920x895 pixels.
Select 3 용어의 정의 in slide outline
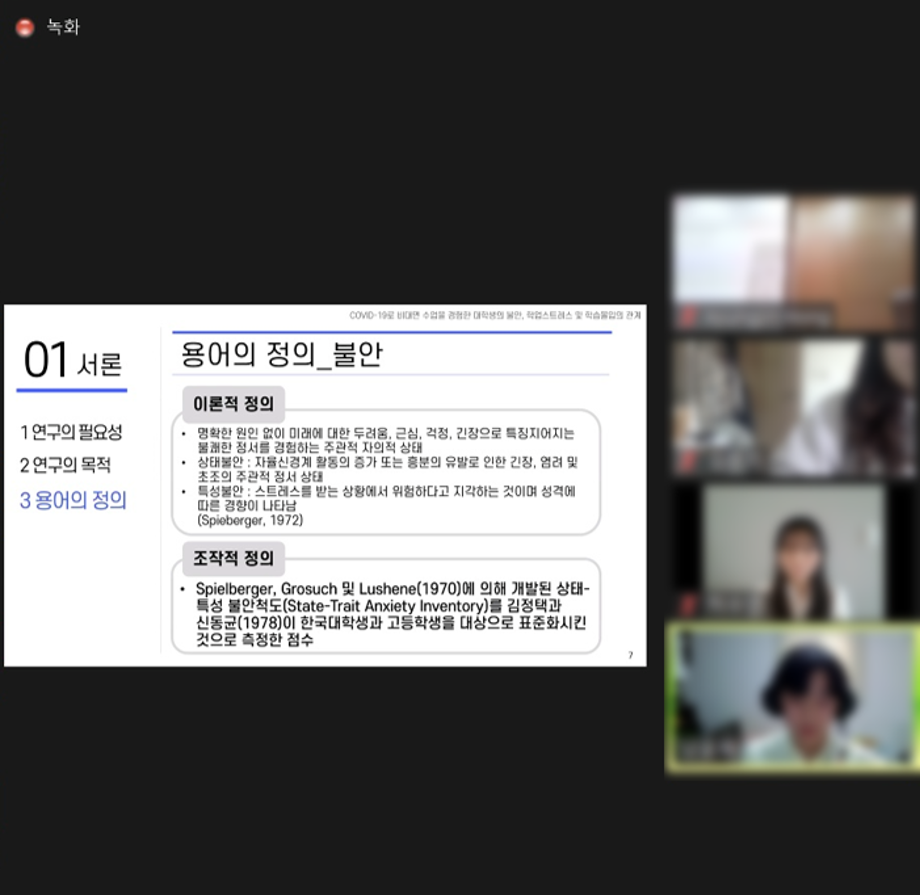[x=73, y=501]
